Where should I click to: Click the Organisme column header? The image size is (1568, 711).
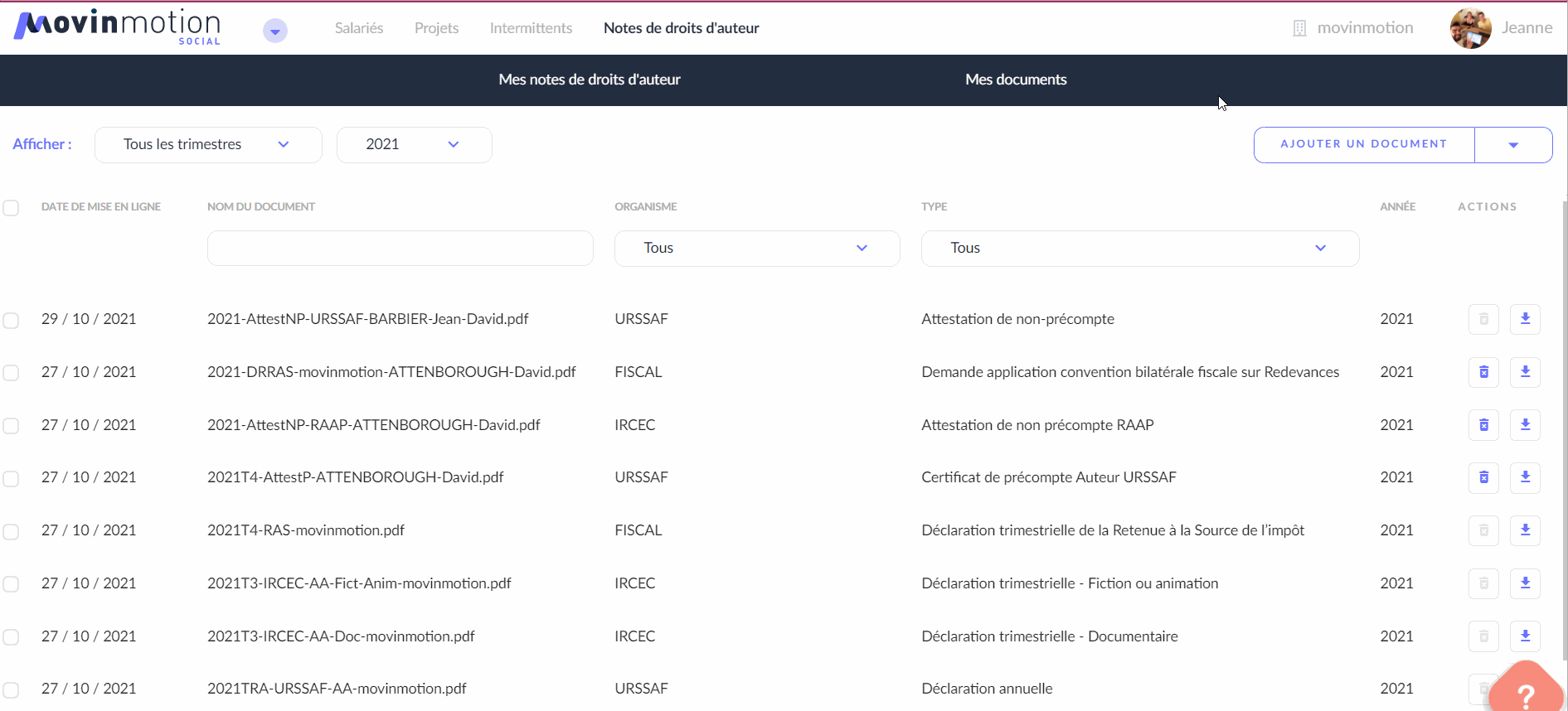(646, 207)
